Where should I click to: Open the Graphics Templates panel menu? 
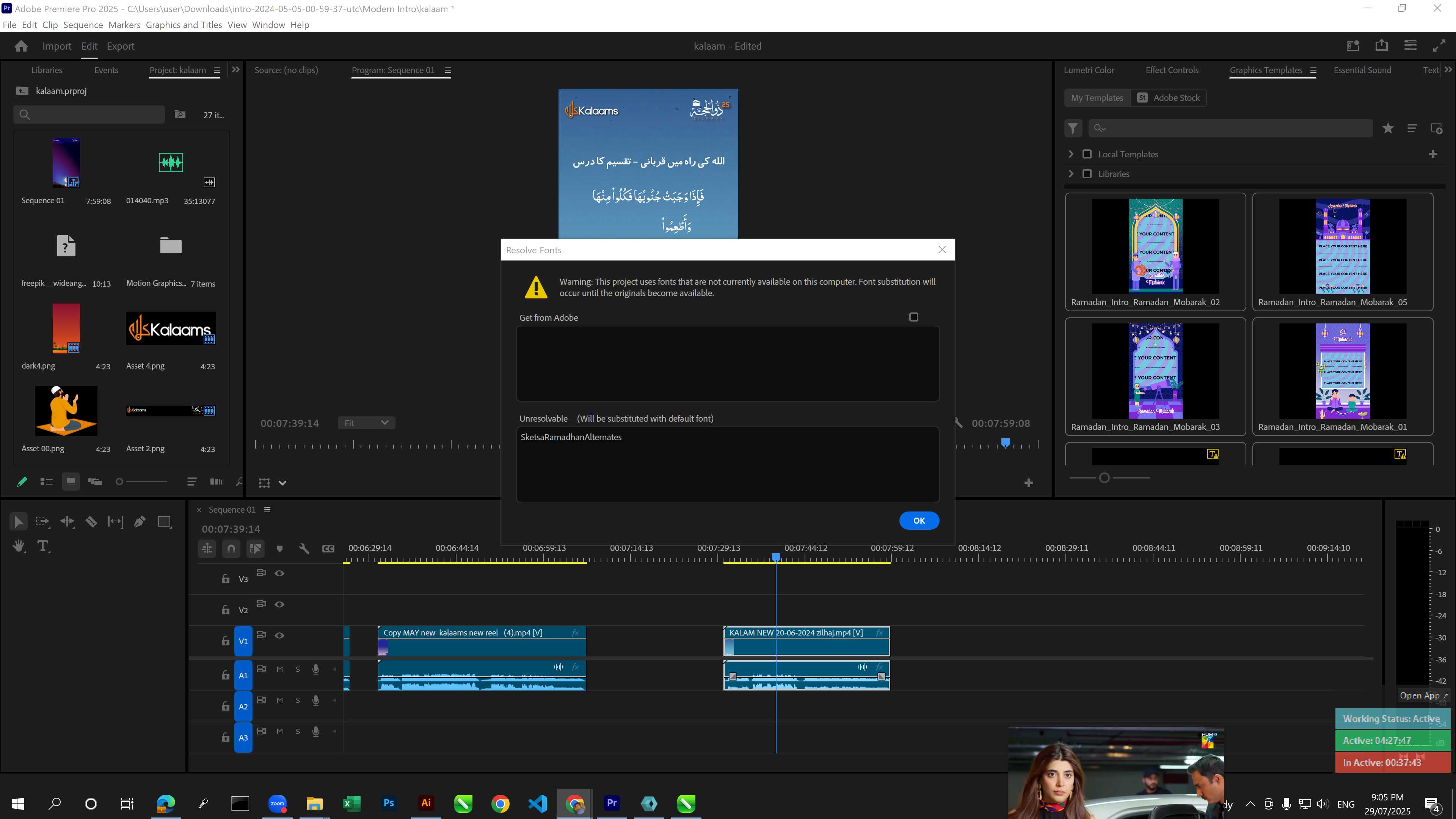1313,70
